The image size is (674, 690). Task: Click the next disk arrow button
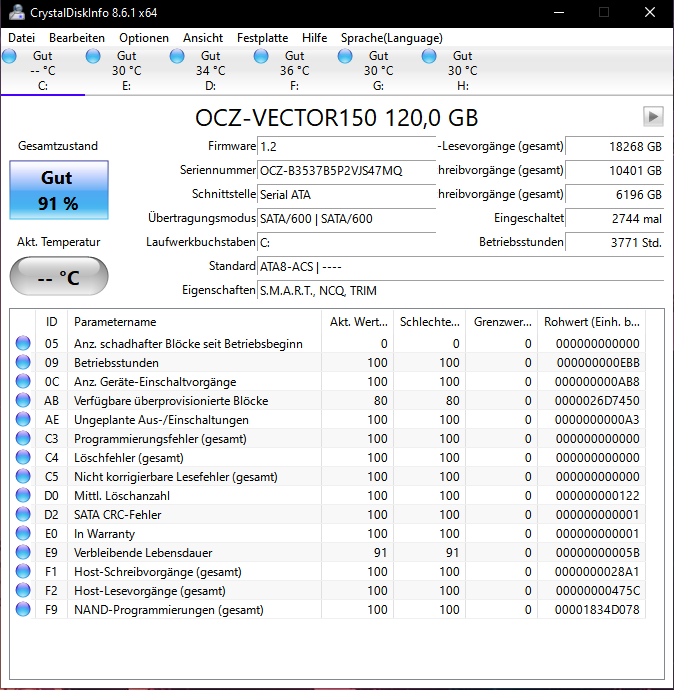pos(653,117)
